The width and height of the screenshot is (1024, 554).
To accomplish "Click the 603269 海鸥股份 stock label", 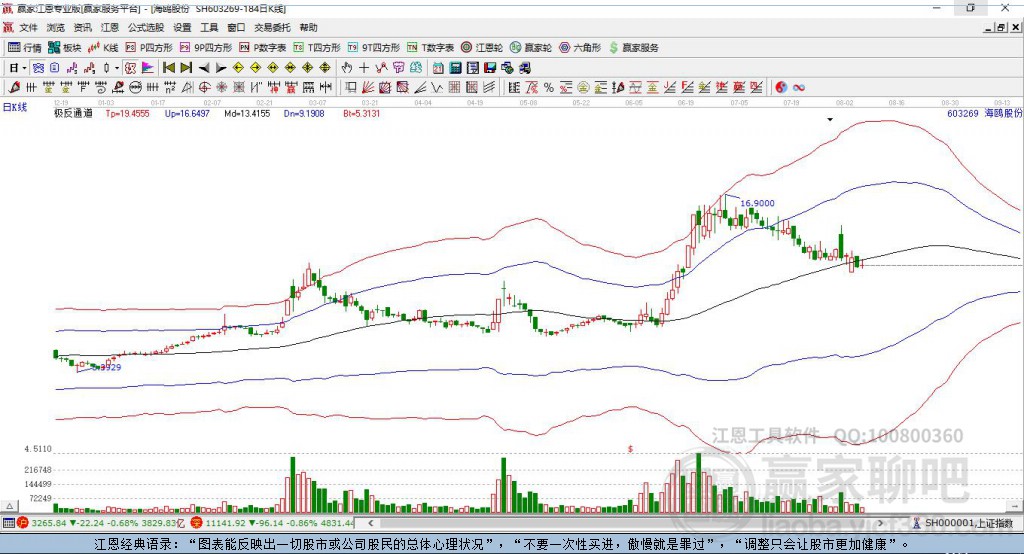I will (984, 113).
